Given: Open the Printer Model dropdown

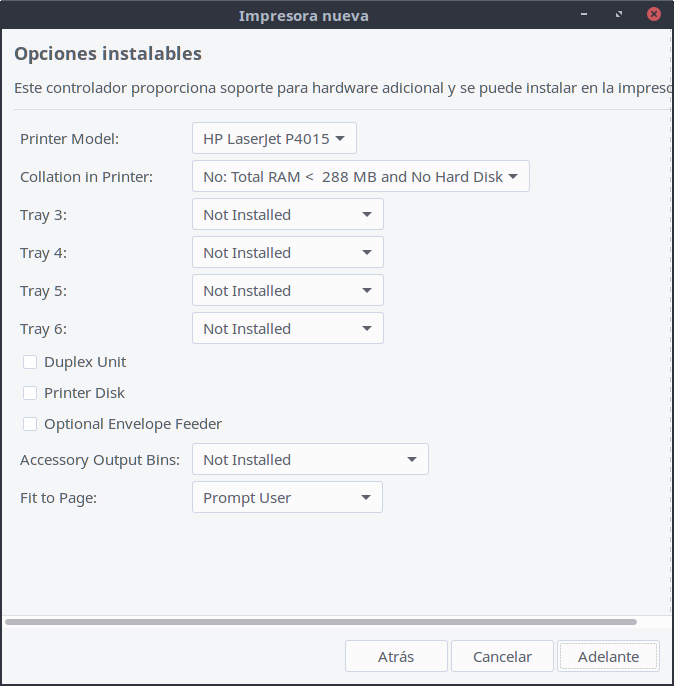Looking at the screenshot, I should tap(274, 139).
